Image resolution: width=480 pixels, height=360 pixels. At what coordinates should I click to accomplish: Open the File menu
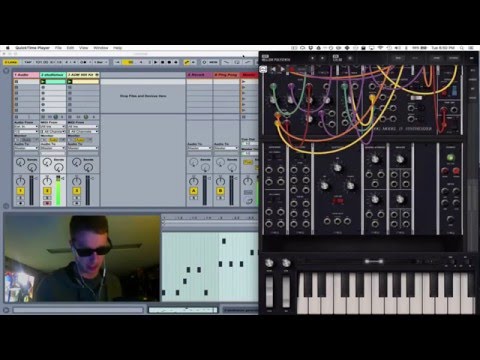click(x=58, y=48)
